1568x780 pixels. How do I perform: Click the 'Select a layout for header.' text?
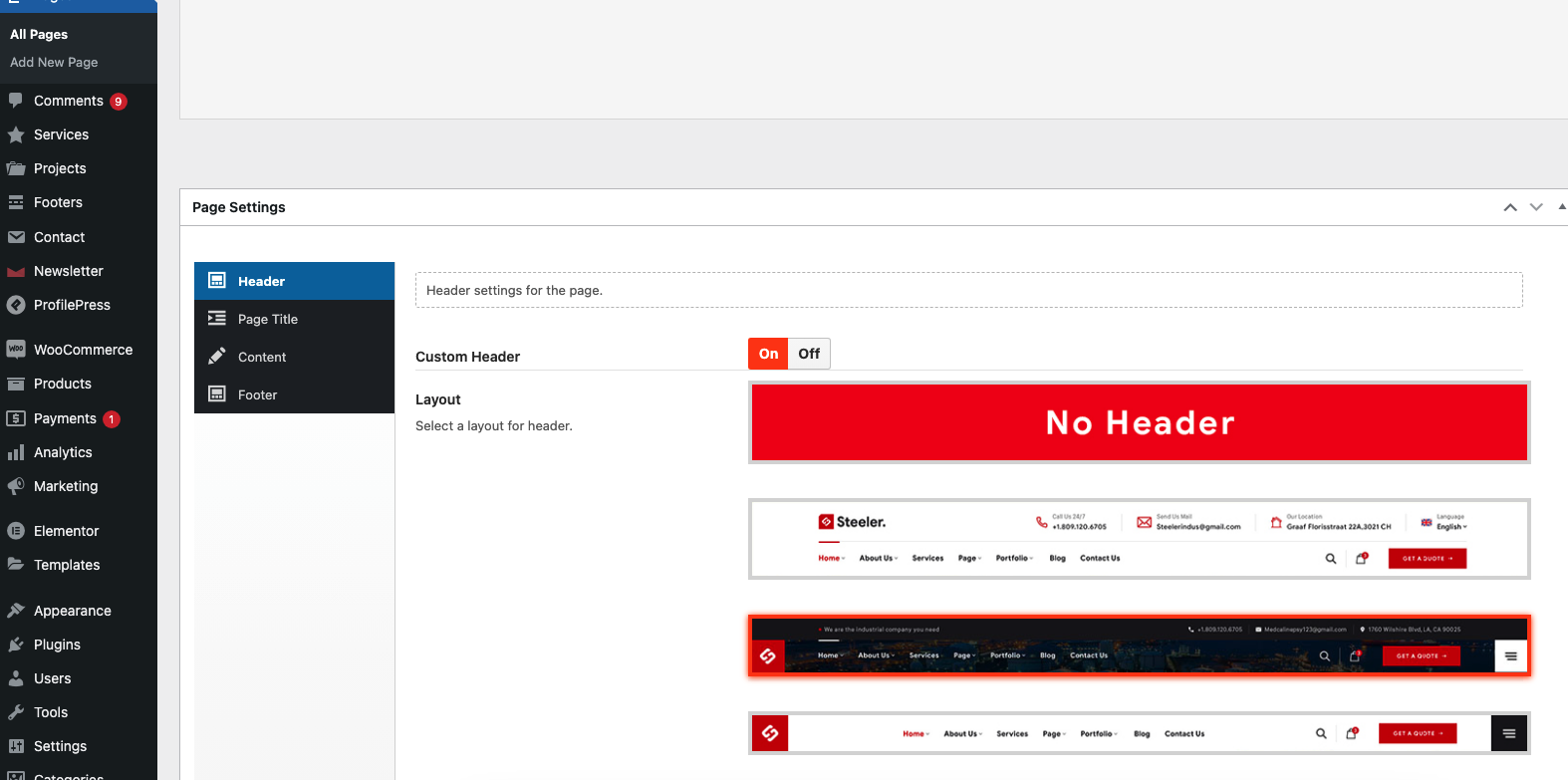494,425
